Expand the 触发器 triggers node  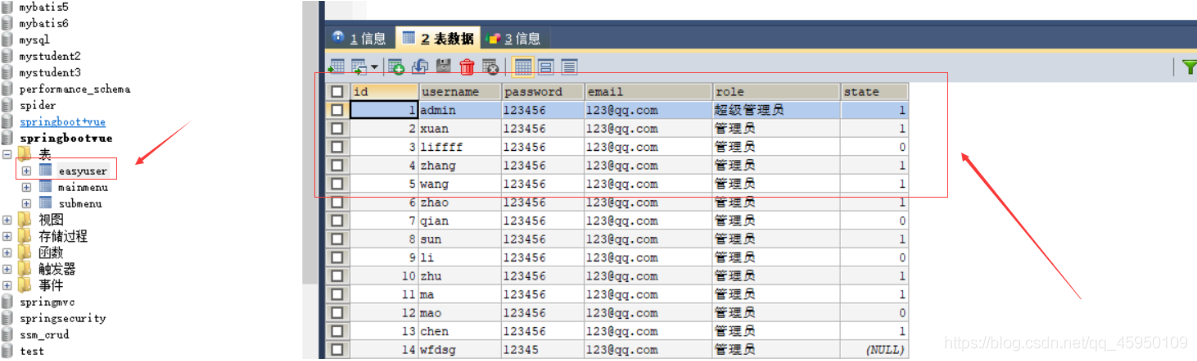point(7,269)
